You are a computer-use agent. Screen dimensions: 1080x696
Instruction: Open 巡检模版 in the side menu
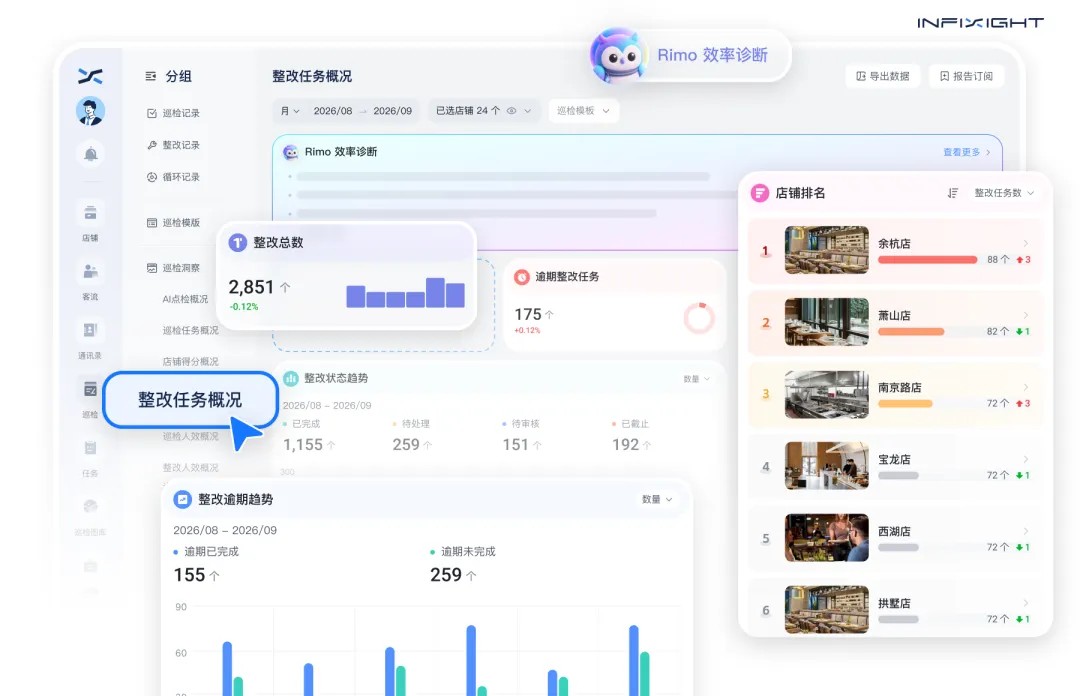[174, 223]
